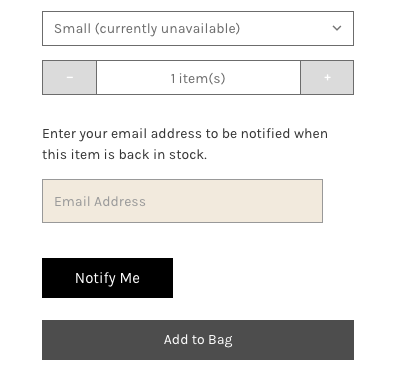Viewport: 407px width, 372px height.
Task: Click the 'Add to Bag' label text
Action: [198, 340]
